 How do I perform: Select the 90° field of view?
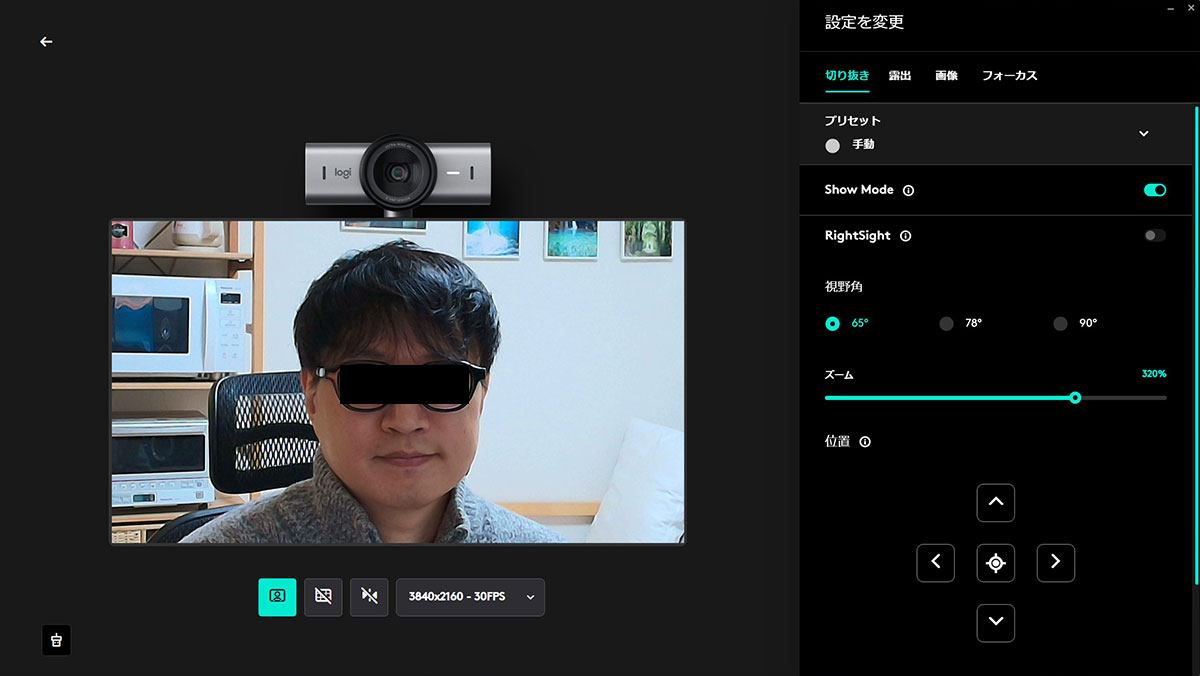(x=1060, y=324)
